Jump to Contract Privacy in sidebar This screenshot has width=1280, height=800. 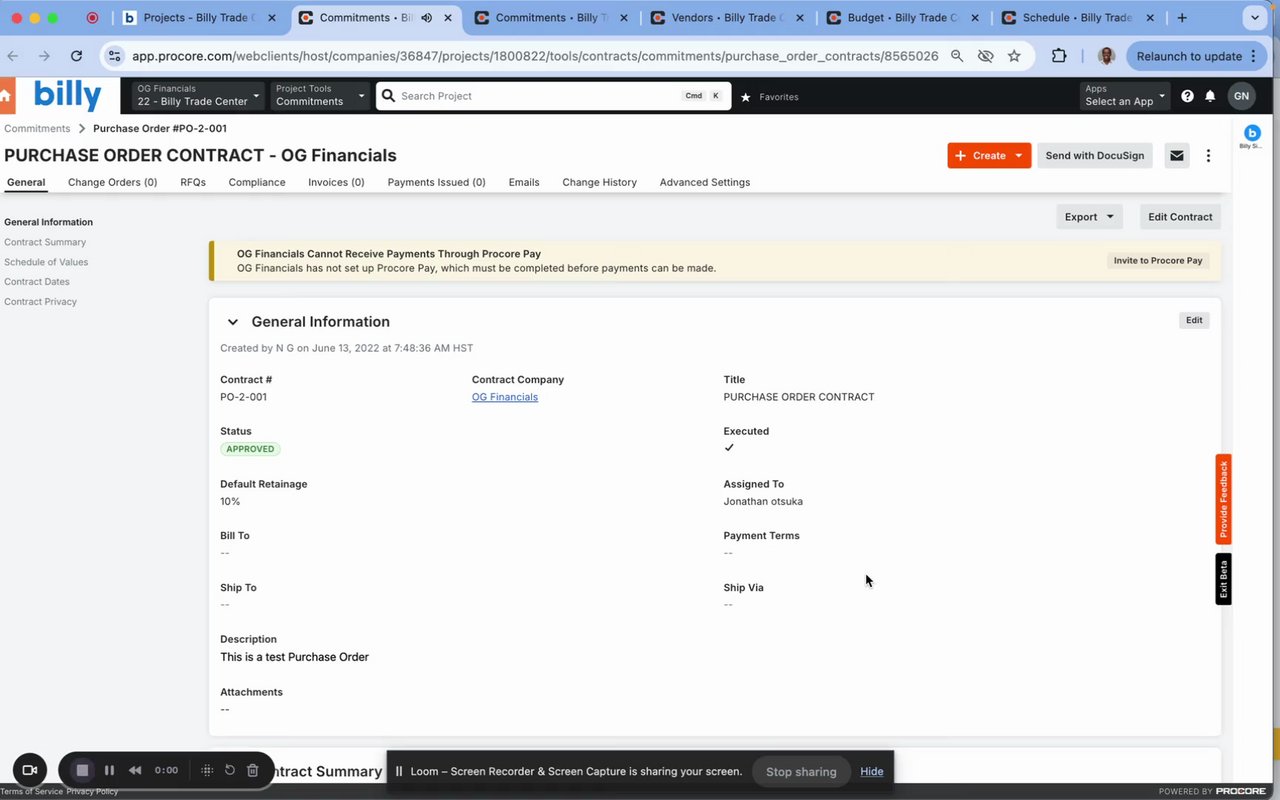point(40,302)
